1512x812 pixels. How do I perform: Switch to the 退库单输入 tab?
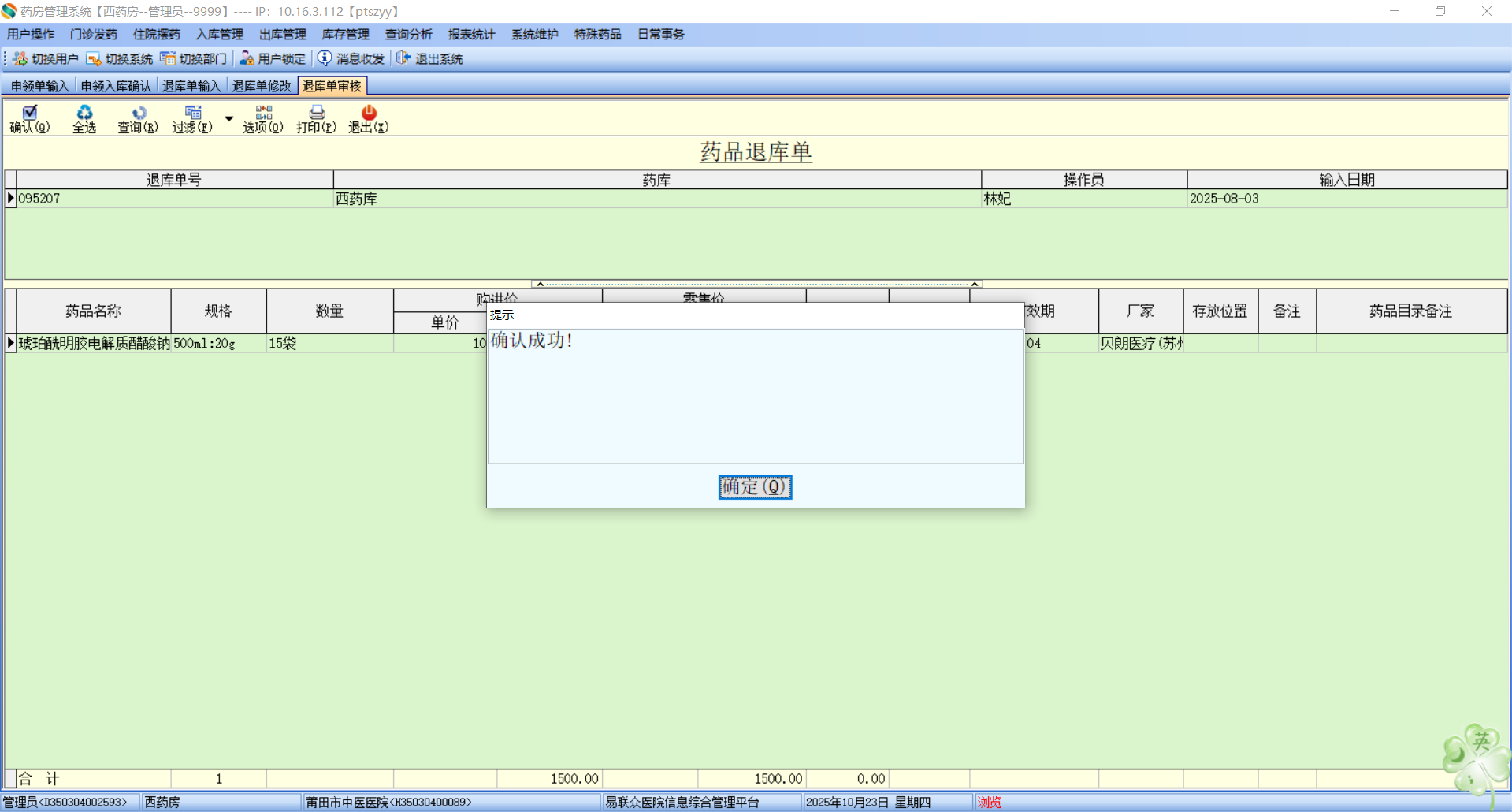tap(191, 86)
